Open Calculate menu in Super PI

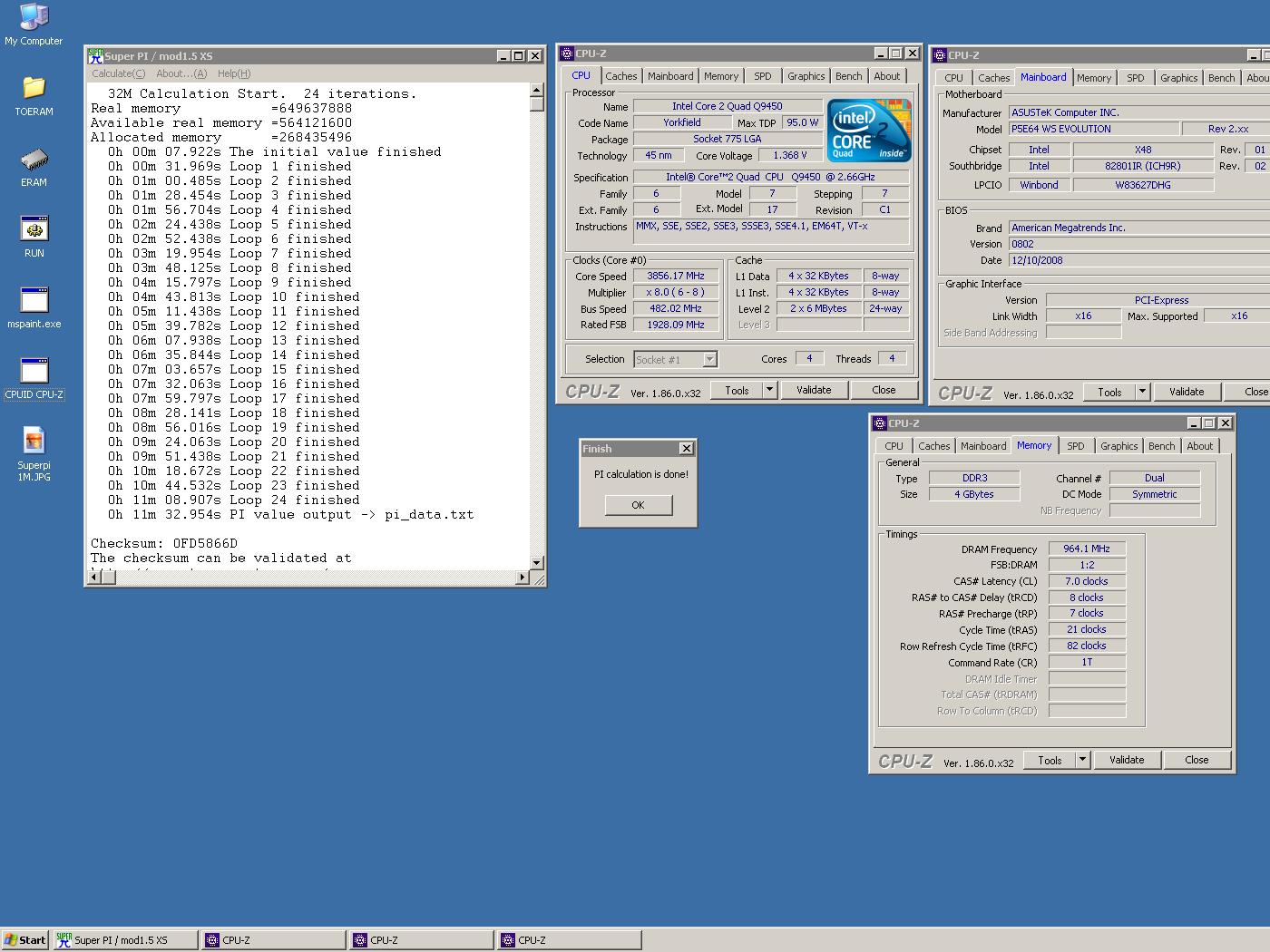coord(118,73)
